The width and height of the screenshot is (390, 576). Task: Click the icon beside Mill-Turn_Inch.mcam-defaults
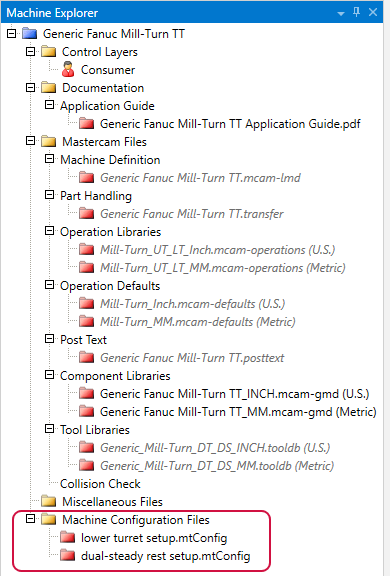tap(87, 303)
